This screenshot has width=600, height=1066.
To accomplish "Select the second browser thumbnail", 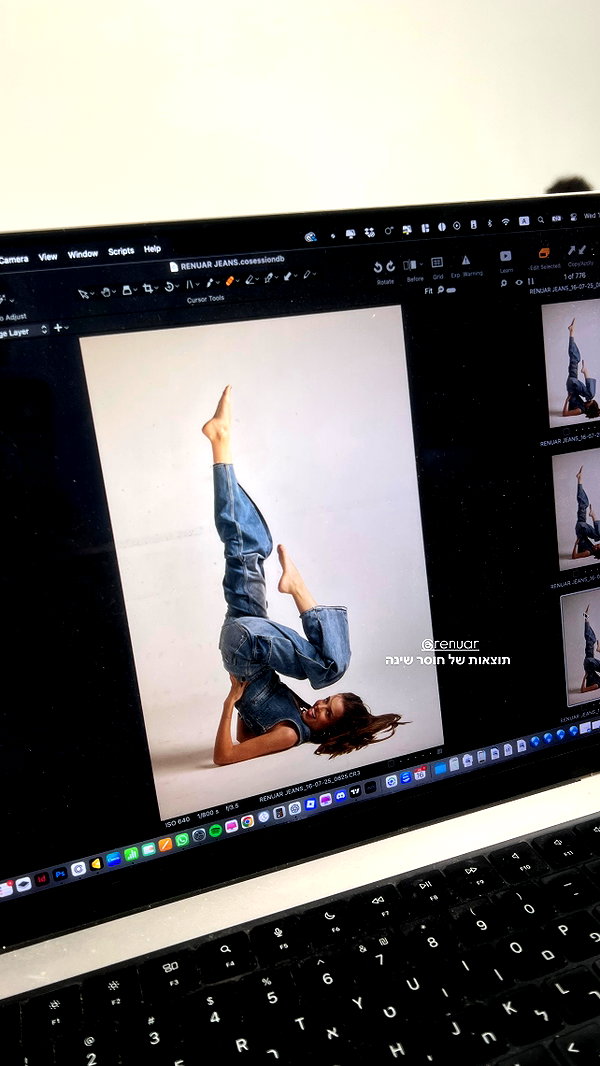I will click(576, 510).
